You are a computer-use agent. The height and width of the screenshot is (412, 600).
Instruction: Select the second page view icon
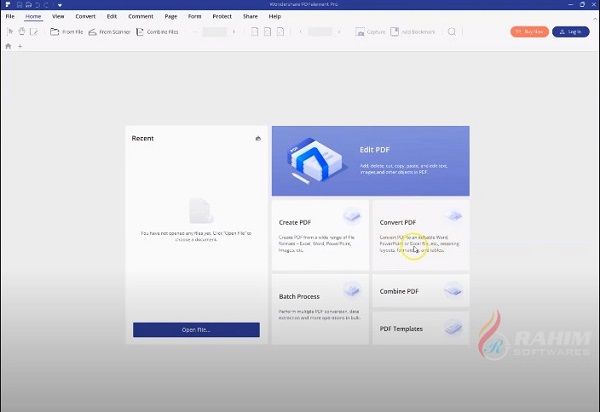pos(267,32)
